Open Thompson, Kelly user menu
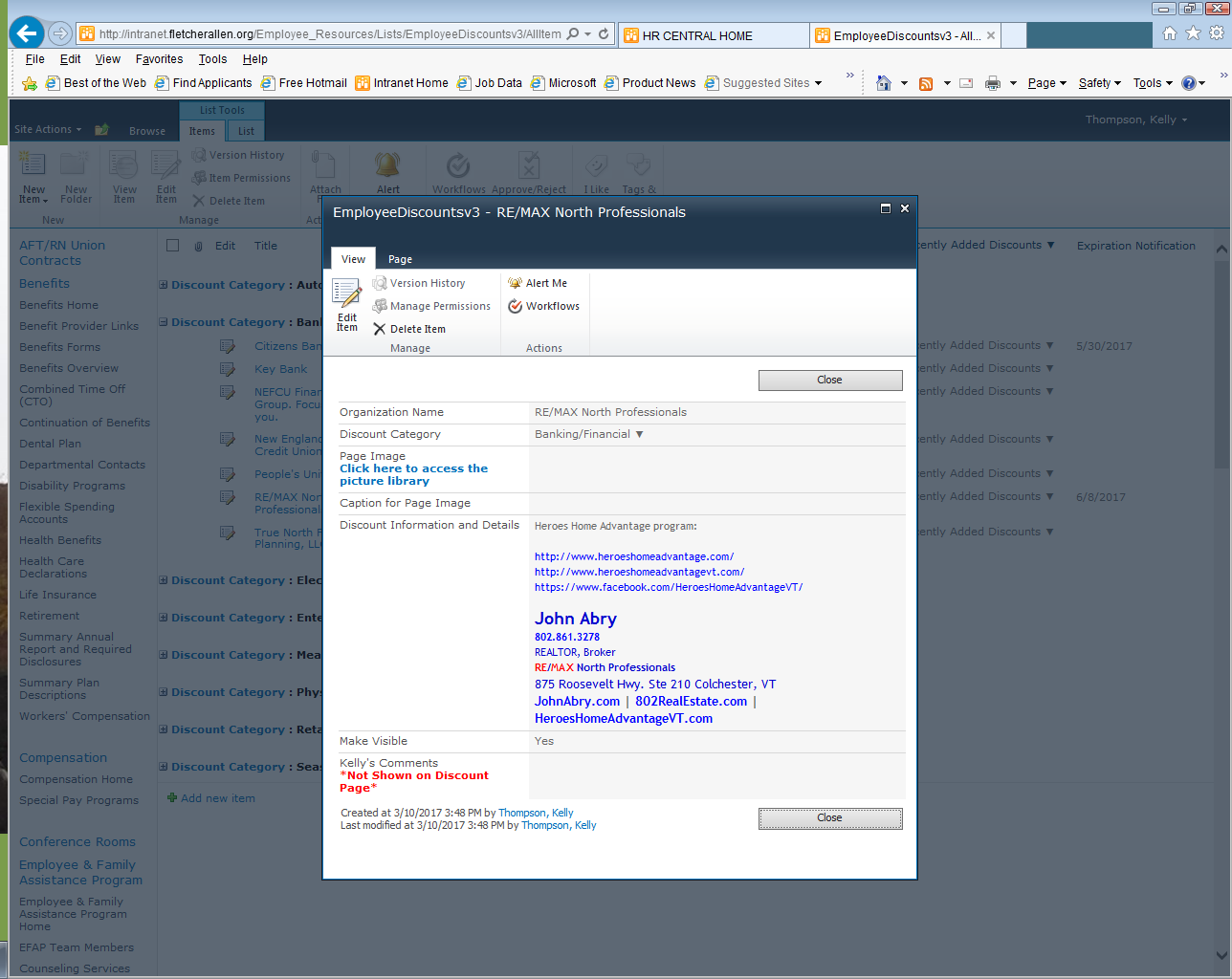Image resolution: width=1232 pixels, height=979 pixels. click(1136, 120)
